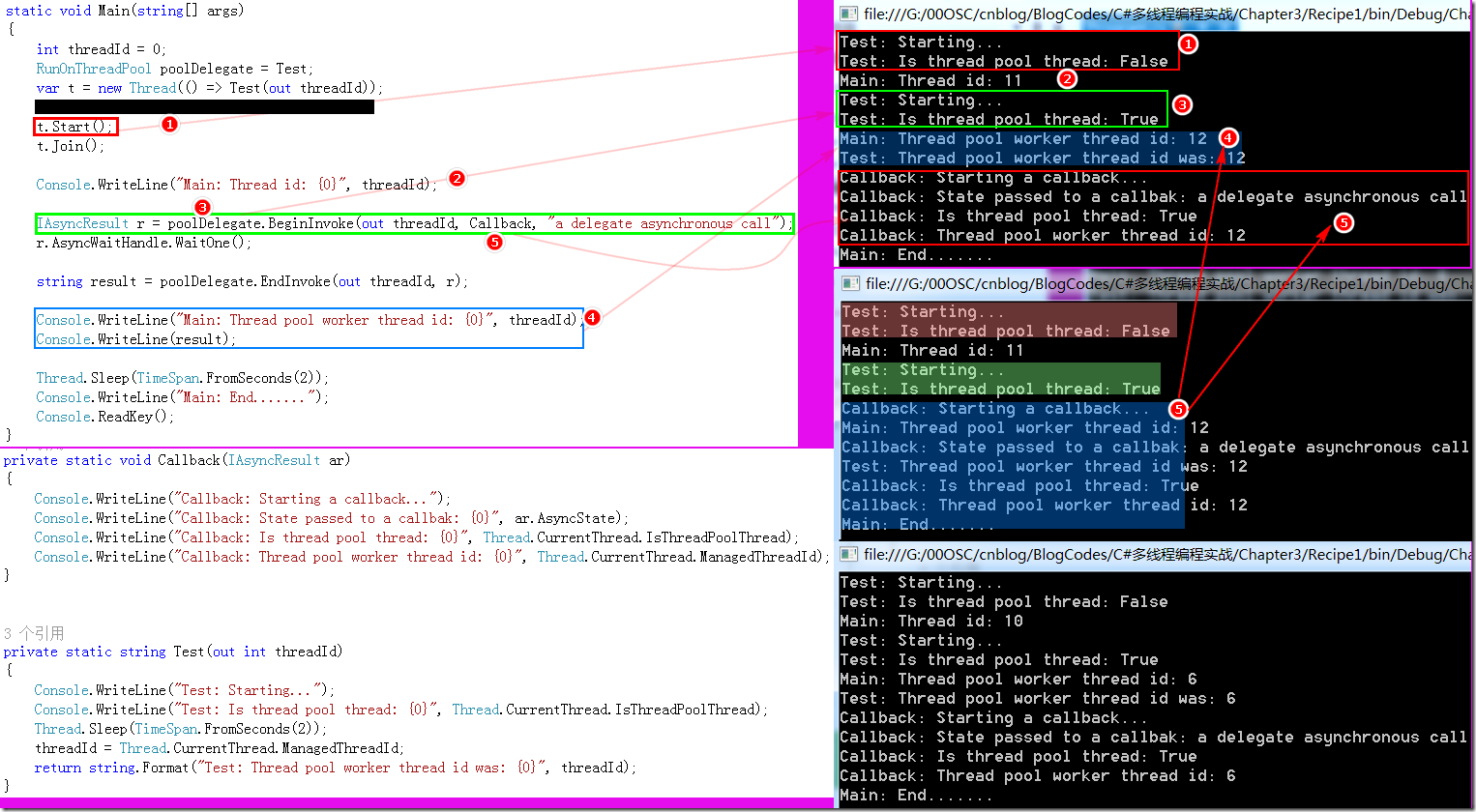This screenshot has height=812, width=1476.
Task: Click the 'int threadId = 0;' code line
Action: point(102,49)
